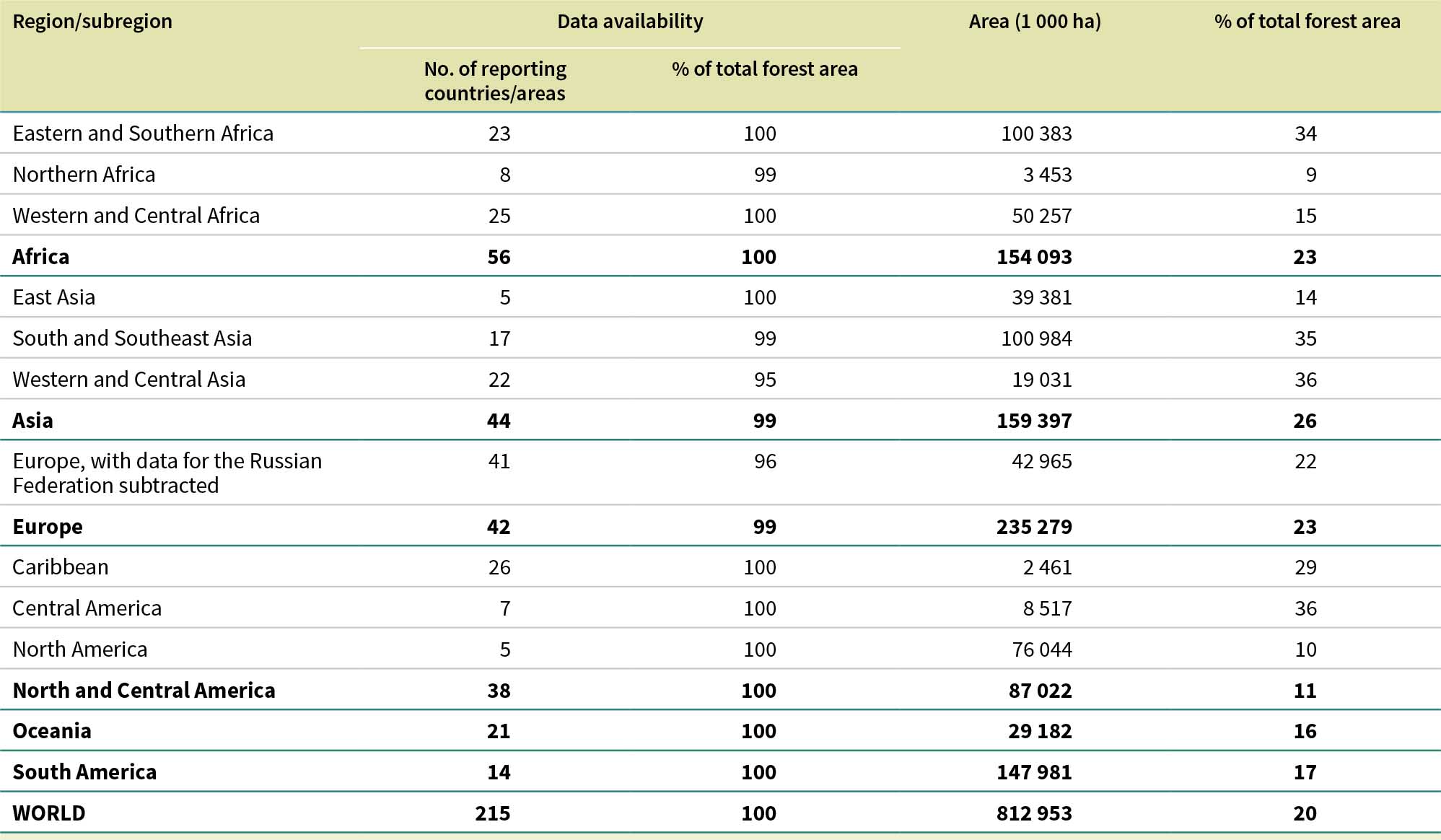Select the WORLD total row label
The width and height of the screenshot is (1441, 840).
click(49, 813)
